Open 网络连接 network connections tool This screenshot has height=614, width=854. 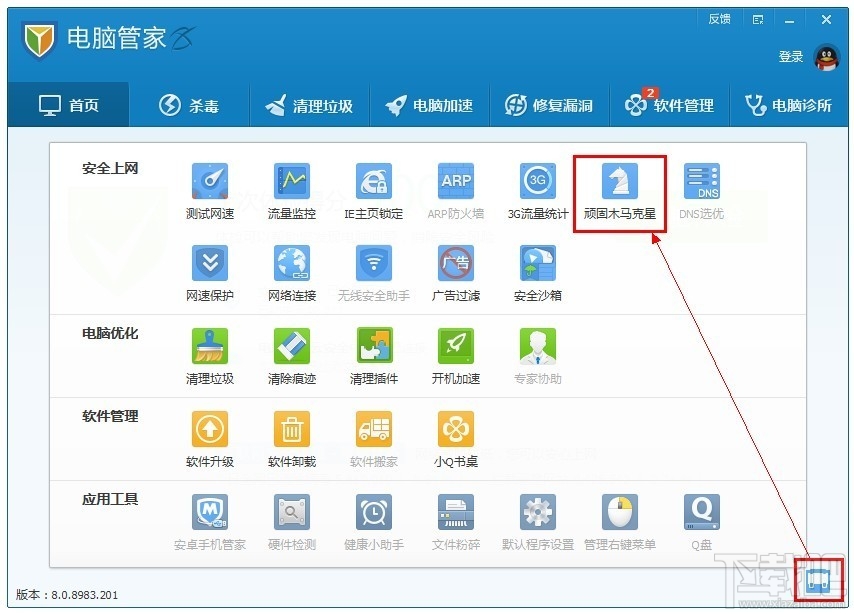(292, 273)
